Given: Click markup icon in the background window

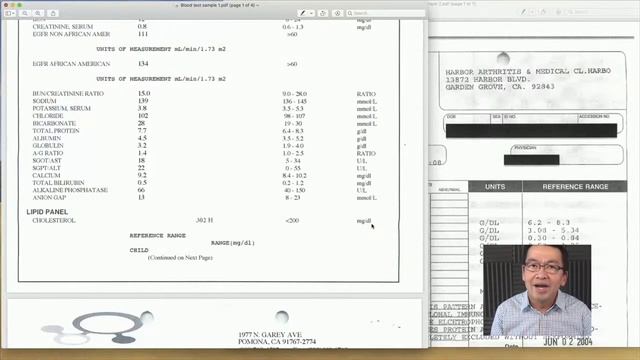Looking at the screenshot, I should [558, 12].
